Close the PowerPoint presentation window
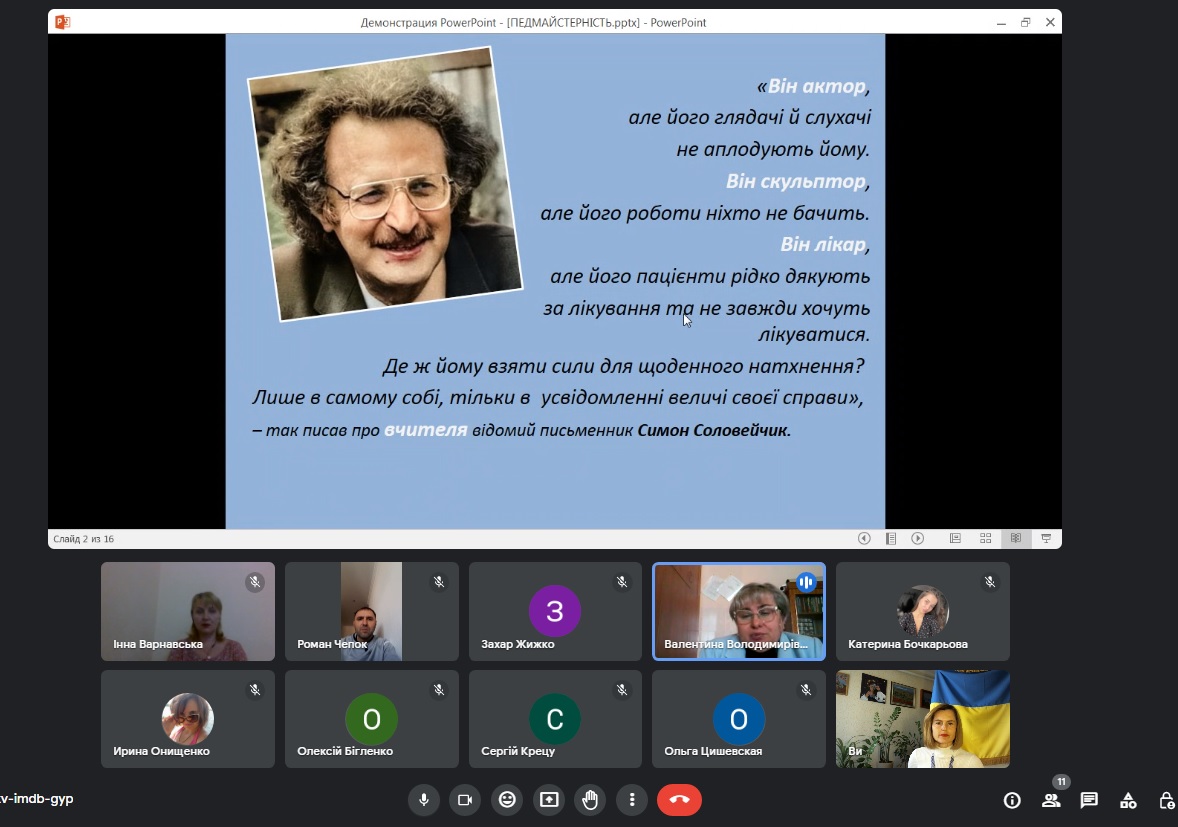The width and height of the screenshot is (1178, 827). pyautogui.click(x=1050, y=23)
